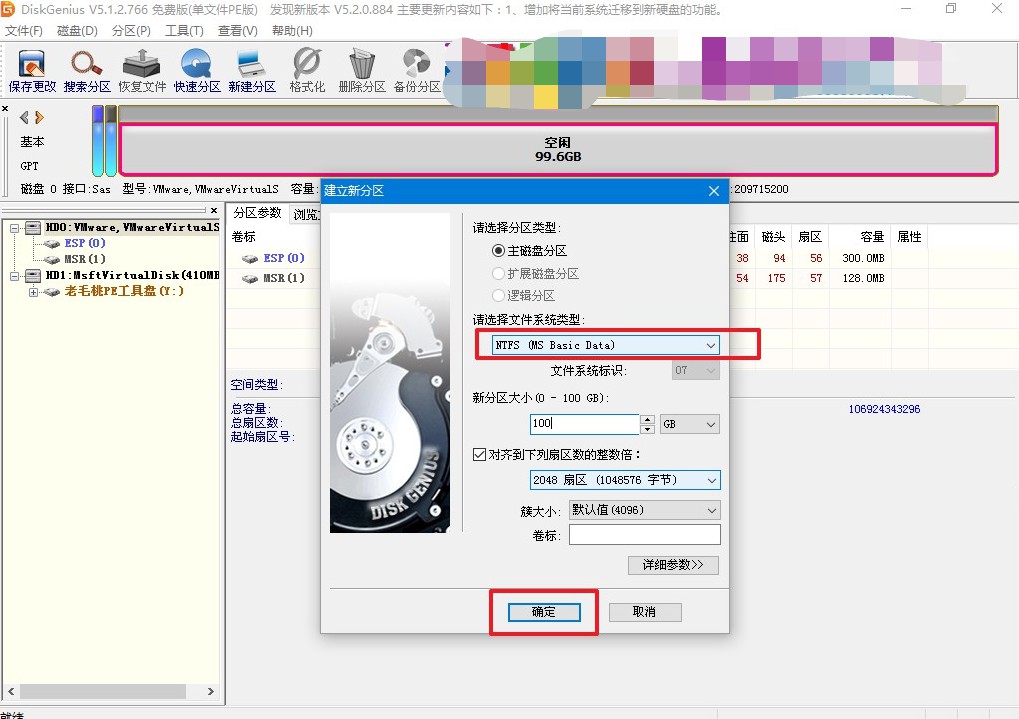Open the 磁盘(D) menu
The image size is (1019, 719).
tap(77, 31)
